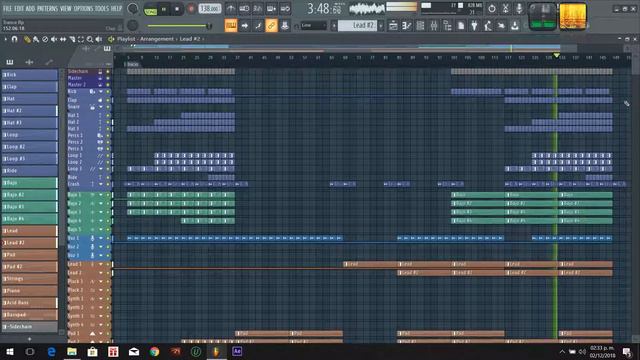Open the PATTERNS menu

tap(48, 9)
